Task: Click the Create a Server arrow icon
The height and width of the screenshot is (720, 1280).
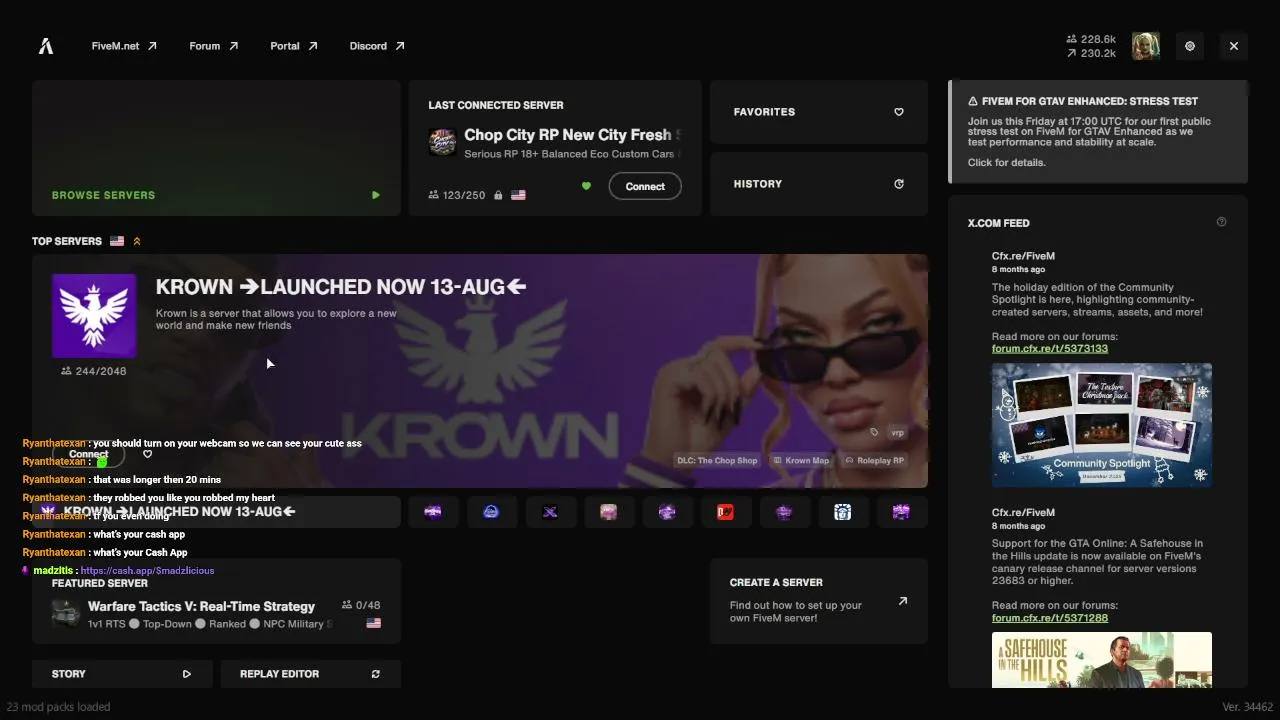Action: (x=903, y=601)
